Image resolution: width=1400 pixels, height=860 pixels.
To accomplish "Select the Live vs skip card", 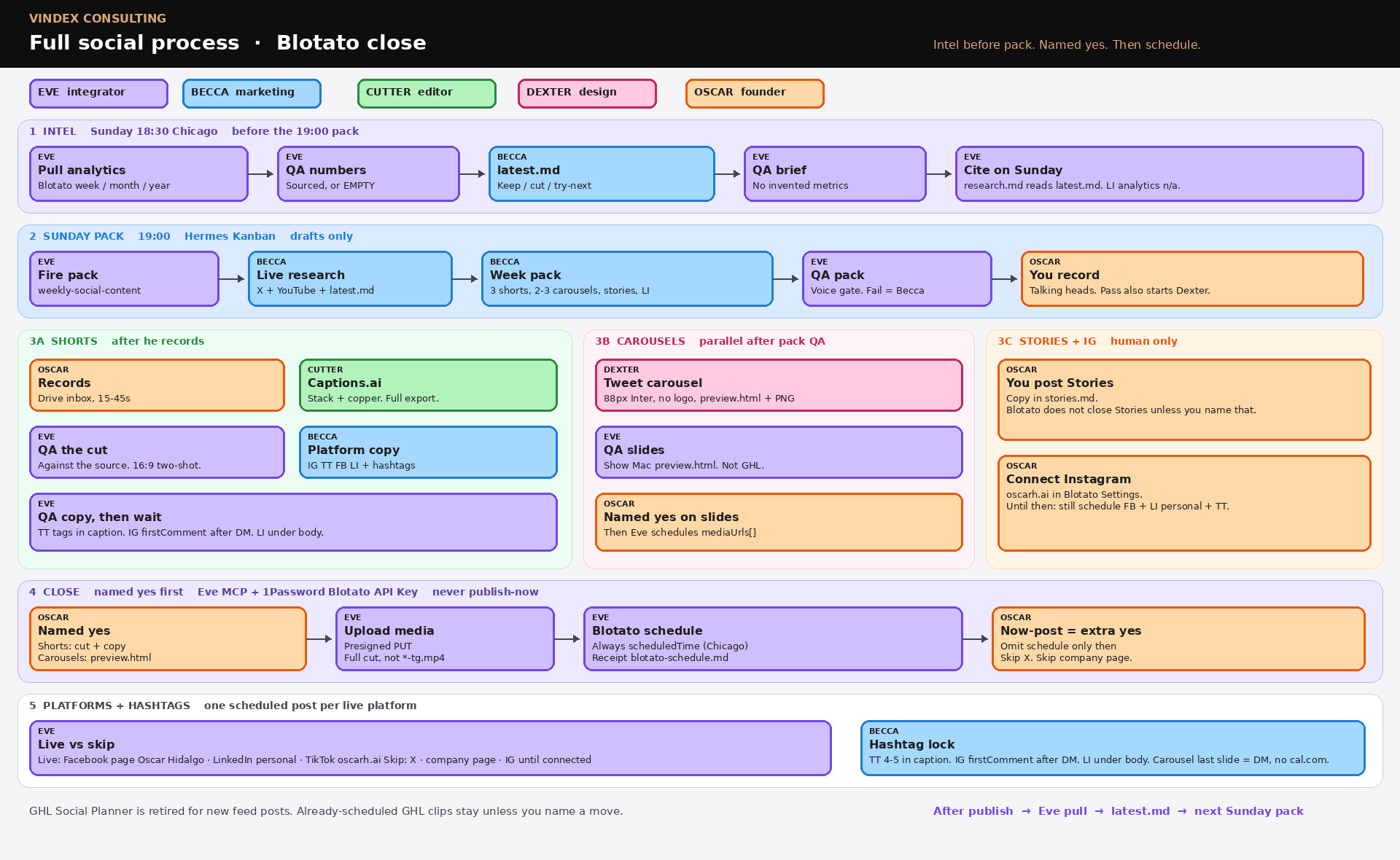I will 430,748.
